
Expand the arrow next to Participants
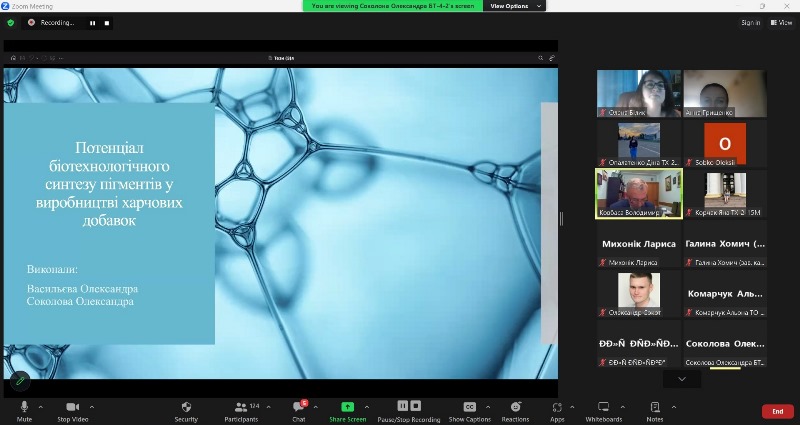coord(268,407)
